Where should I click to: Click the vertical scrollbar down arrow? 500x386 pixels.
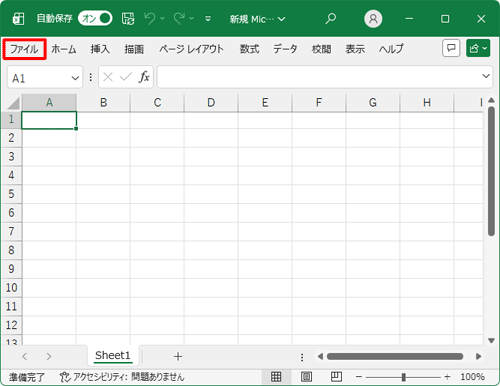click(491, 340)
